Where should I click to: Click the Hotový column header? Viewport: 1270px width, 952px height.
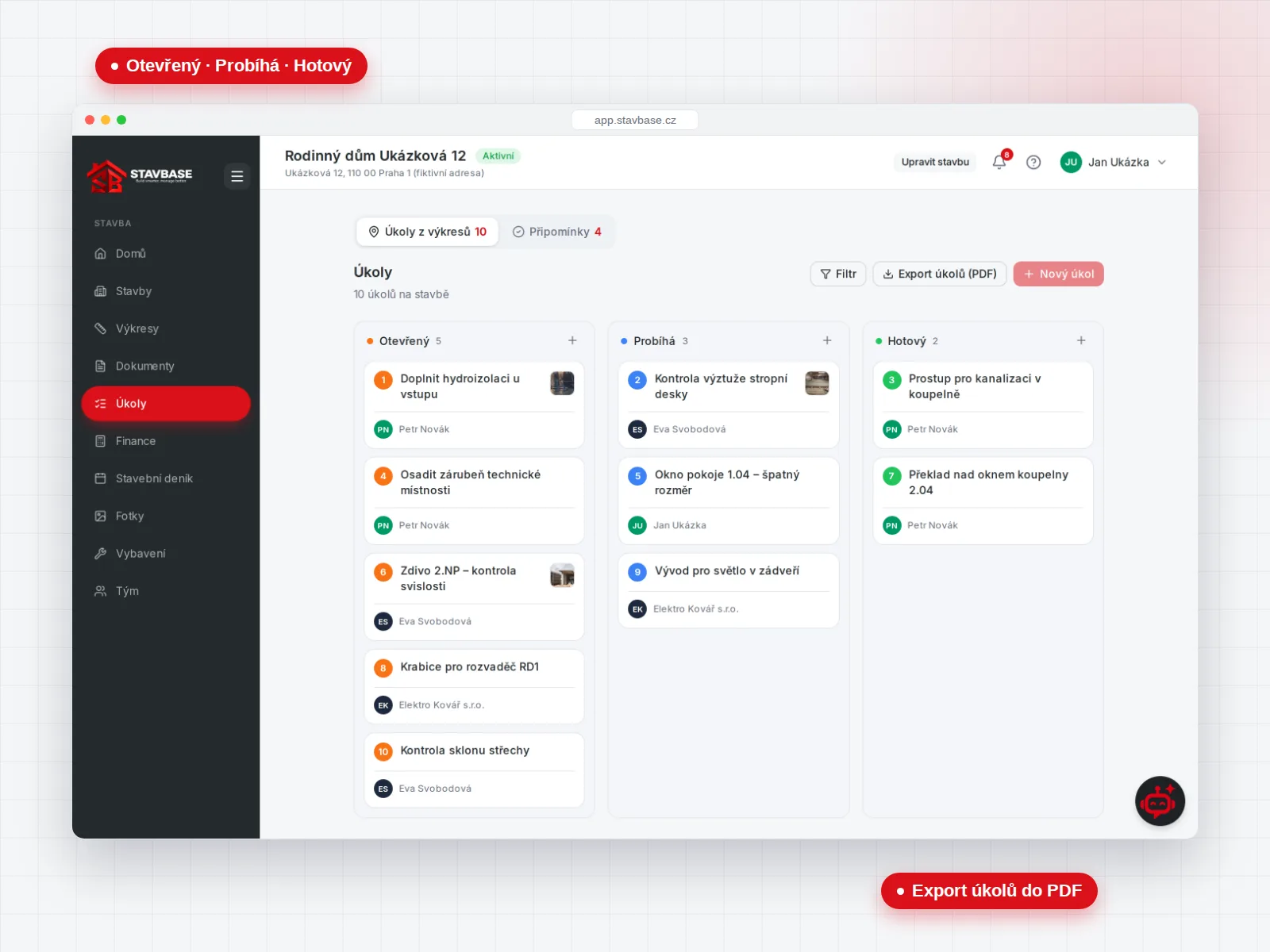click(906, 341)
